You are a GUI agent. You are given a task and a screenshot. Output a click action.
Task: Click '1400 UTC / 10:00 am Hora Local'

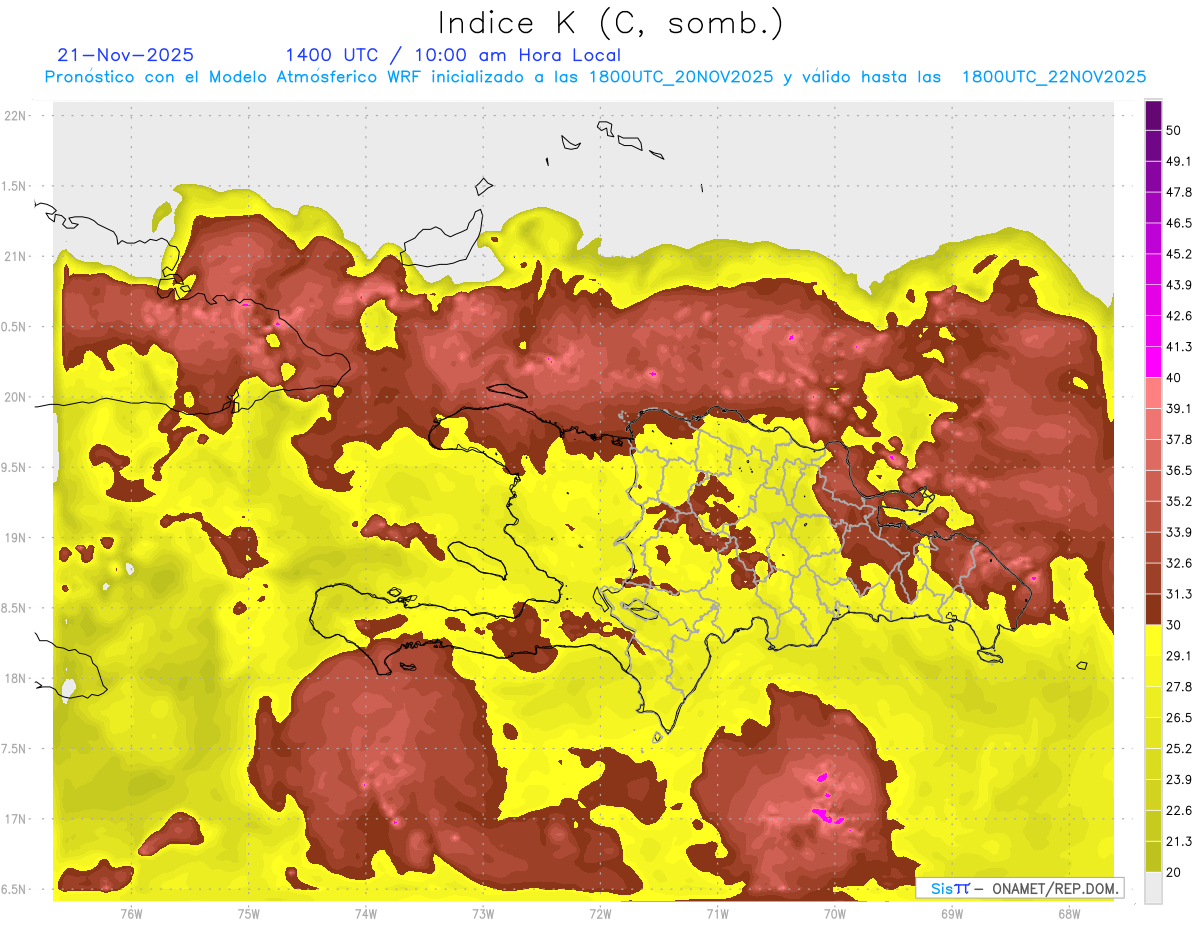[453, 55]
